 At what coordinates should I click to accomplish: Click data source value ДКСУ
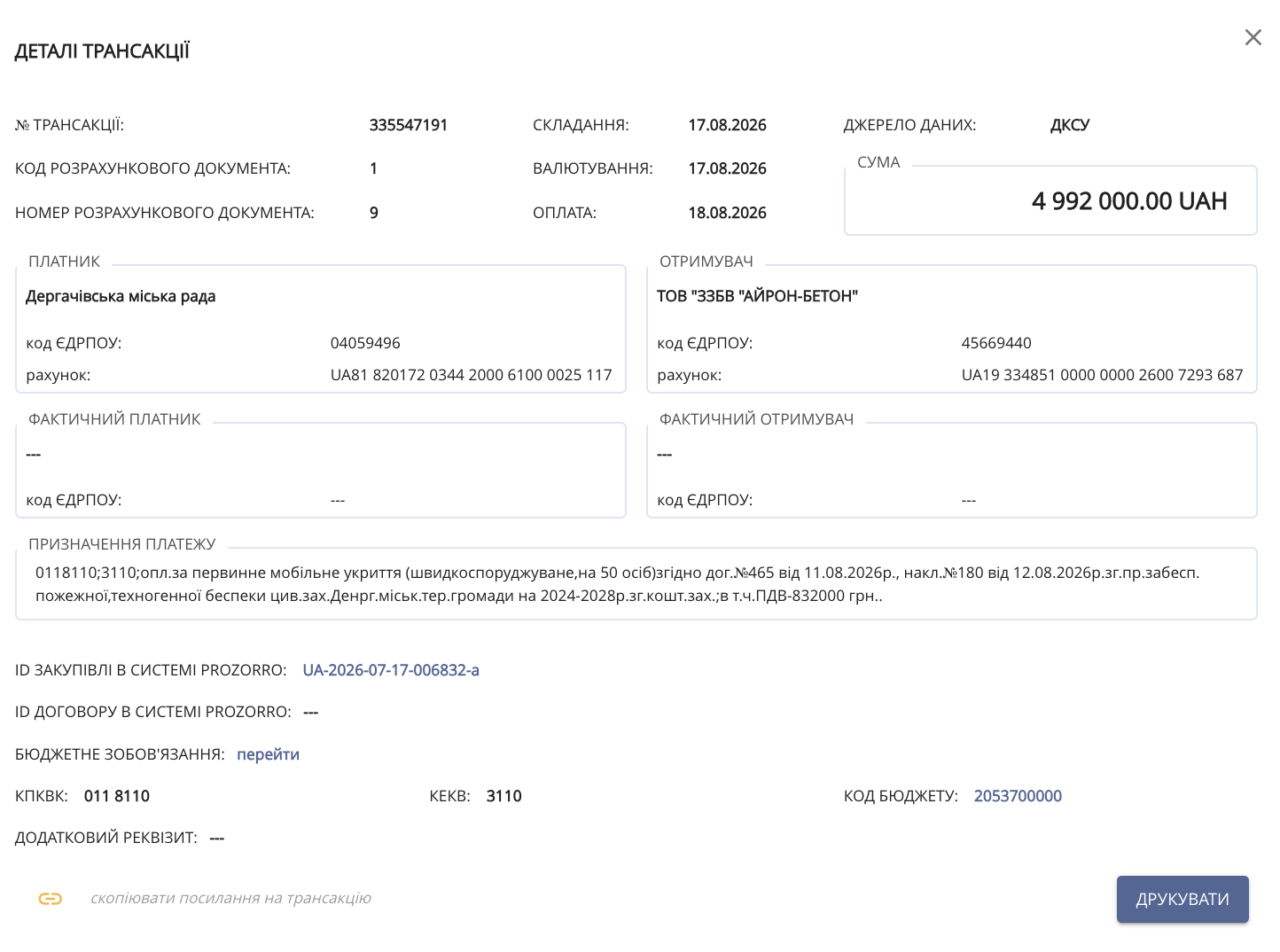(x=1070, y=125)
